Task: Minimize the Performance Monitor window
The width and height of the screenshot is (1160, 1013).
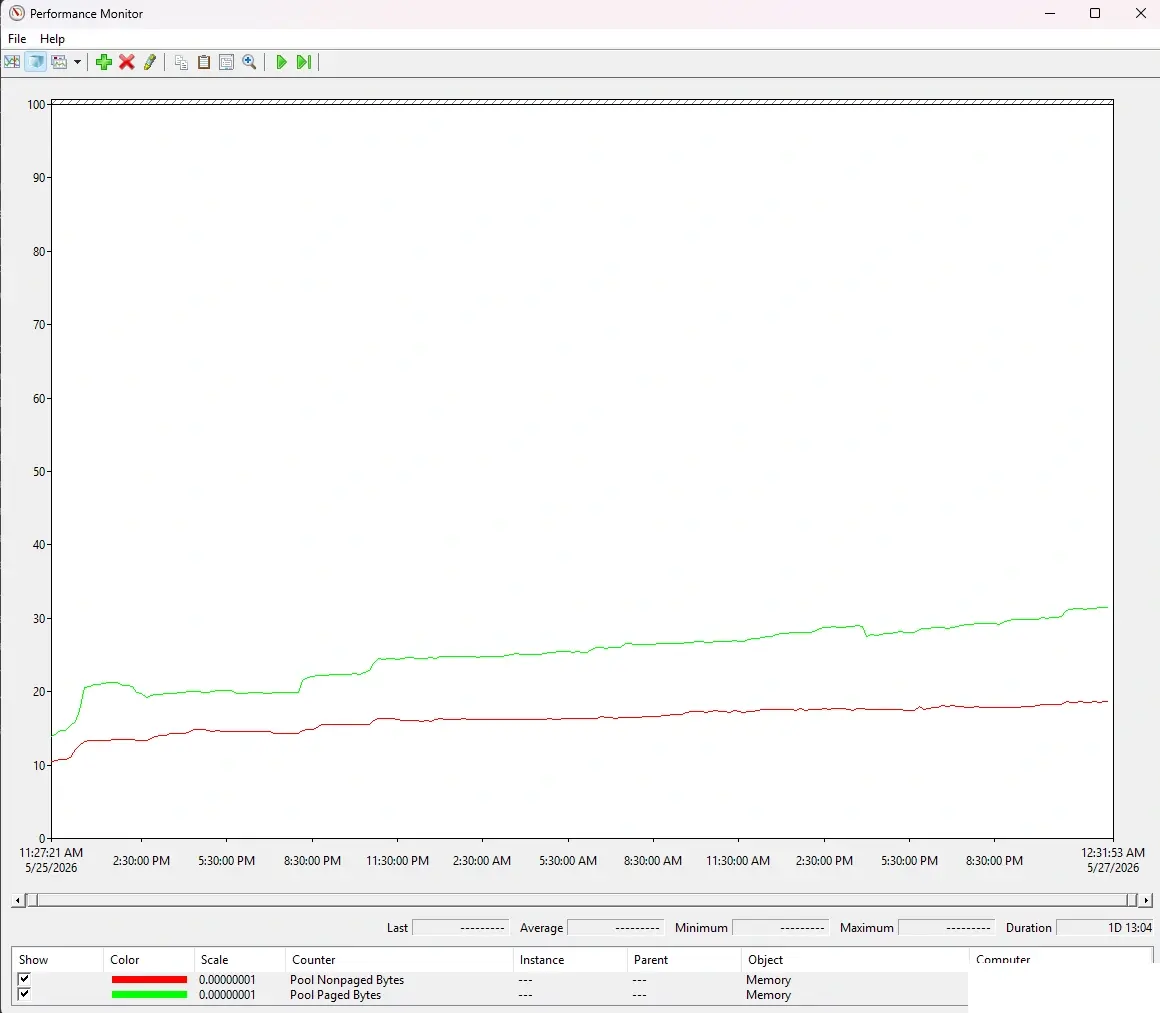Action: (x=1050, y=13)
